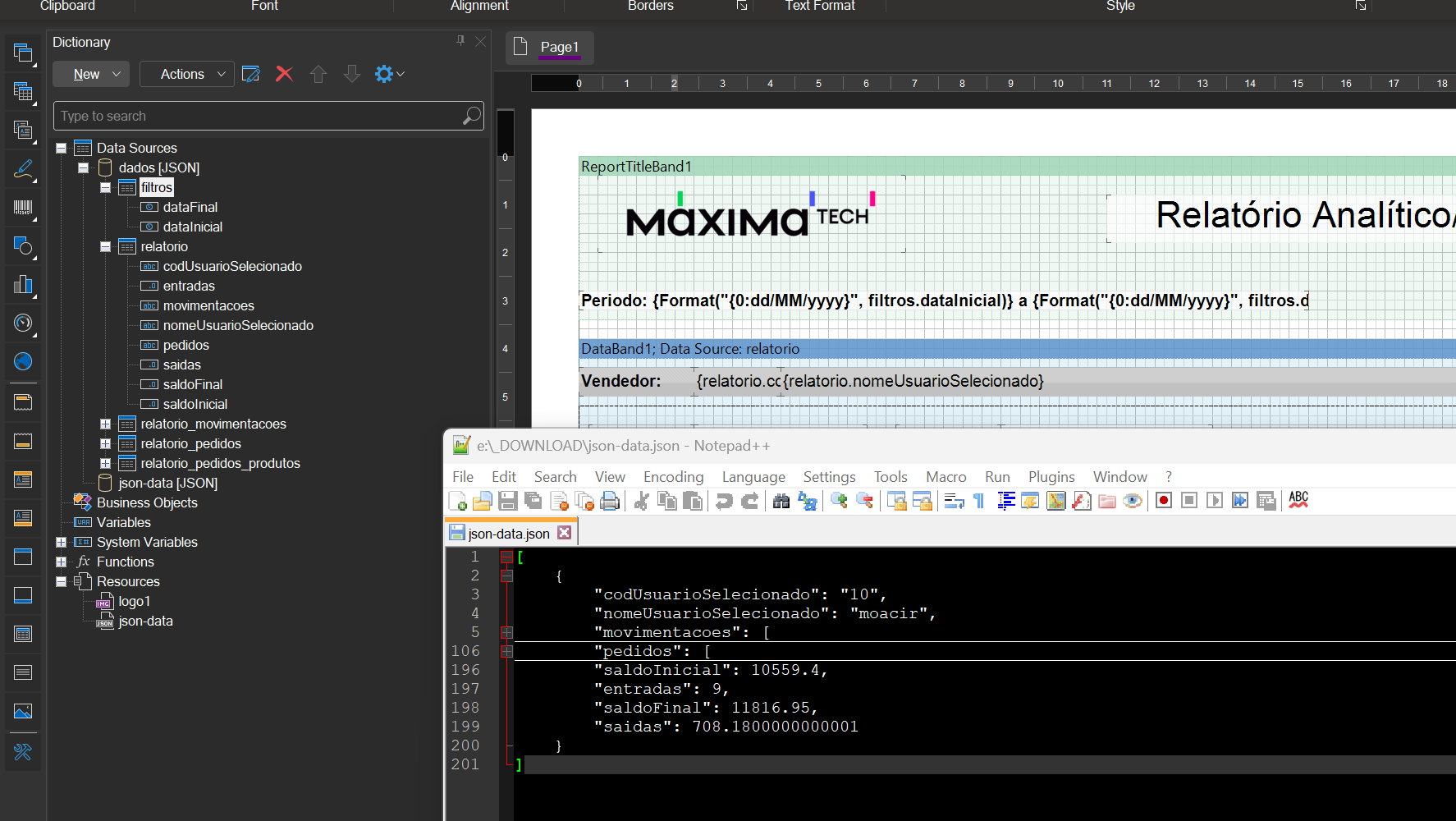Image resolution: width=1456 pixels, height=821 pixels.
Task: Expand the pedidos fold marker at line 106
Action: pyautogui.click(x=507, y=651)
